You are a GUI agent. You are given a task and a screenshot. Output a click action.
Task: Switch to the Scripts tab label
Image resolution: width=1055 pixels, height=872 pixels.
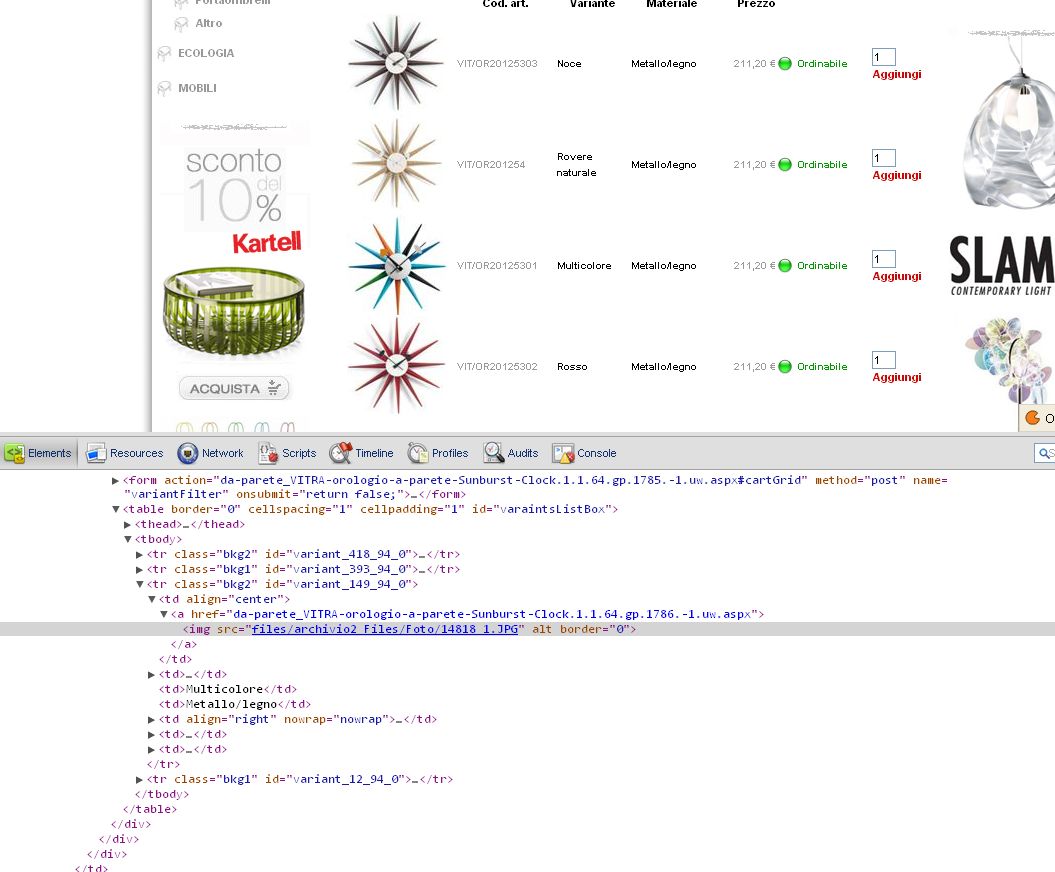(299, 453)
